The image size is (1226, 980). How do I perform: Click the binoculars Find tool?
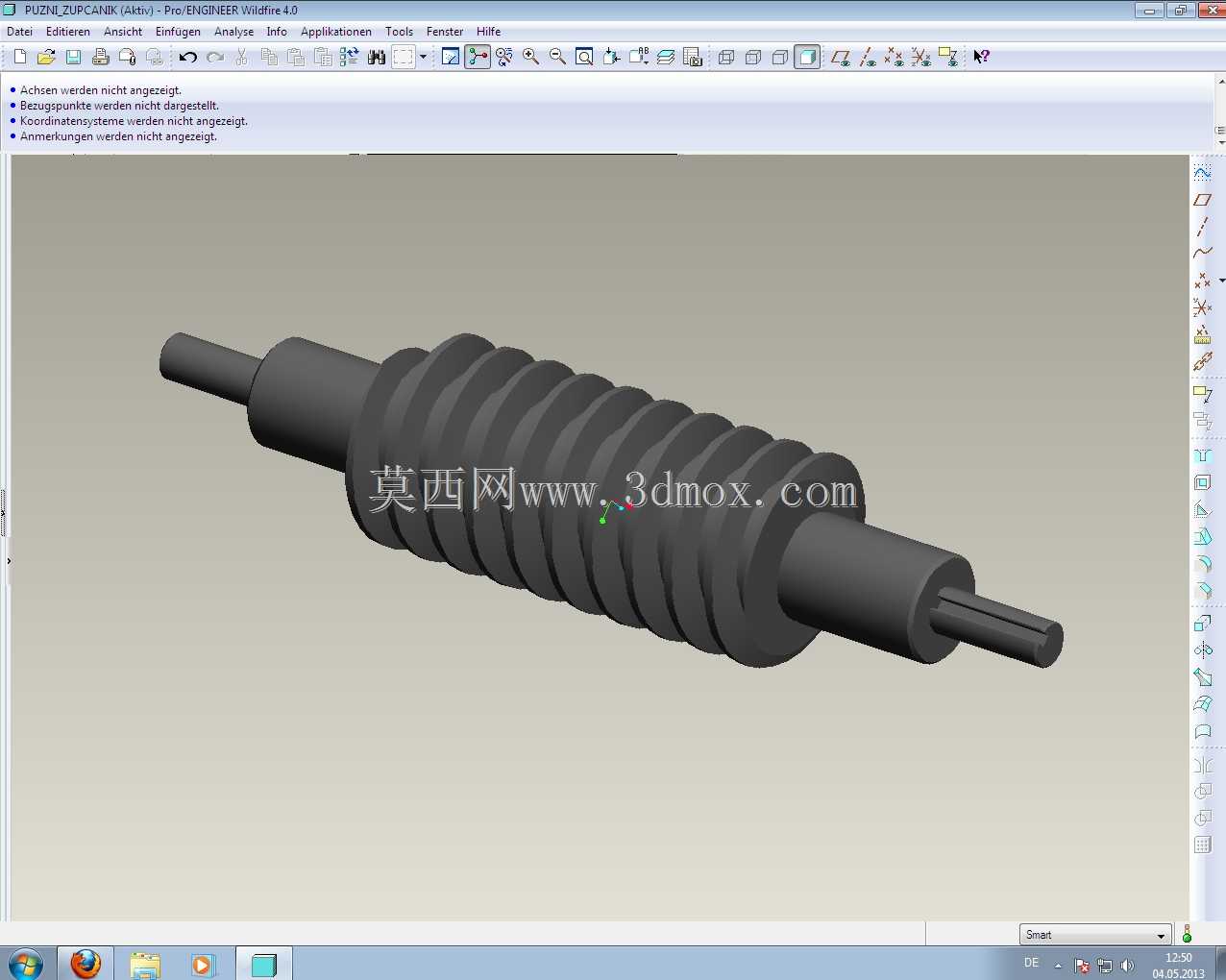[377, 57]
